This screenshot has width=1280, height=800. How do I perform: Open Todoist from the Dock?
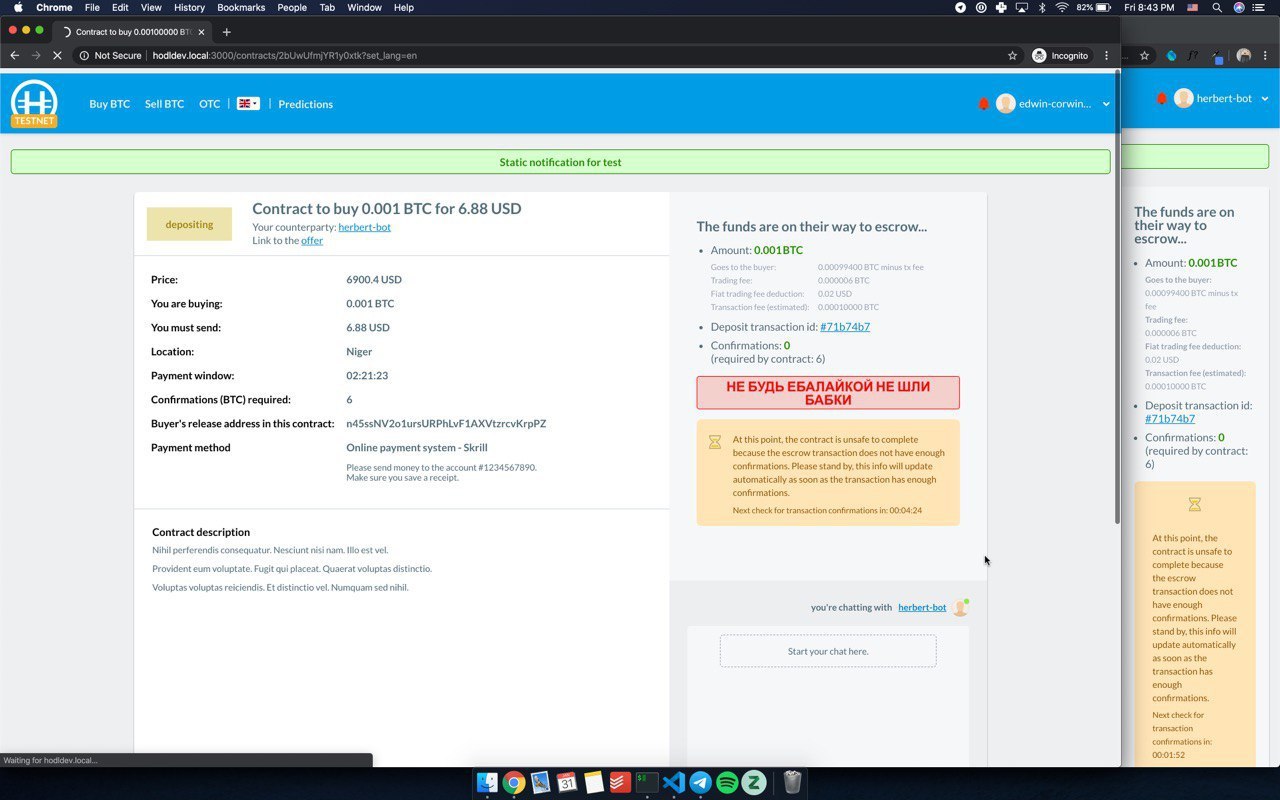point(620,782)
